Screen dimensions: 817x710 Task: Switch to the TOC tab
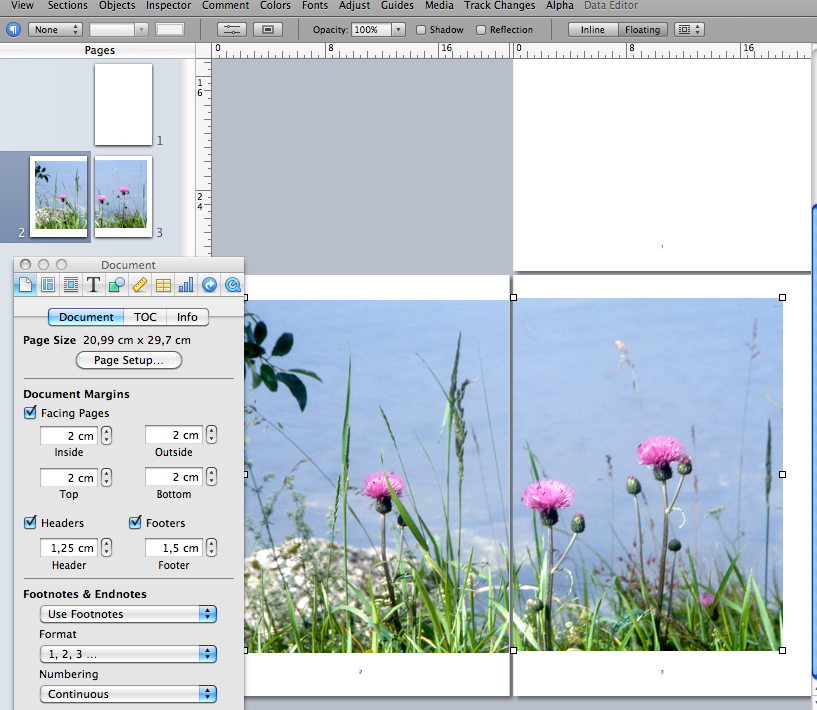click(x=145, y=317)
